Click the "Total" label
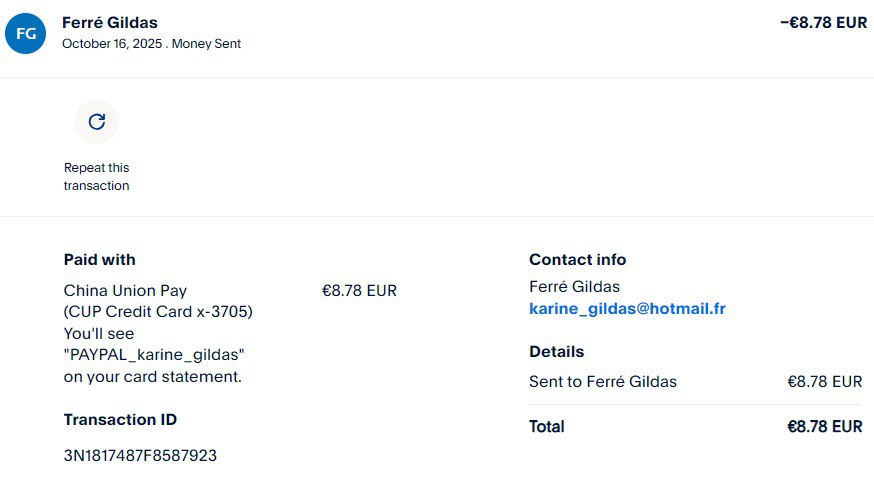The height and width of the screenshot is (477, 874). point(546,427)
